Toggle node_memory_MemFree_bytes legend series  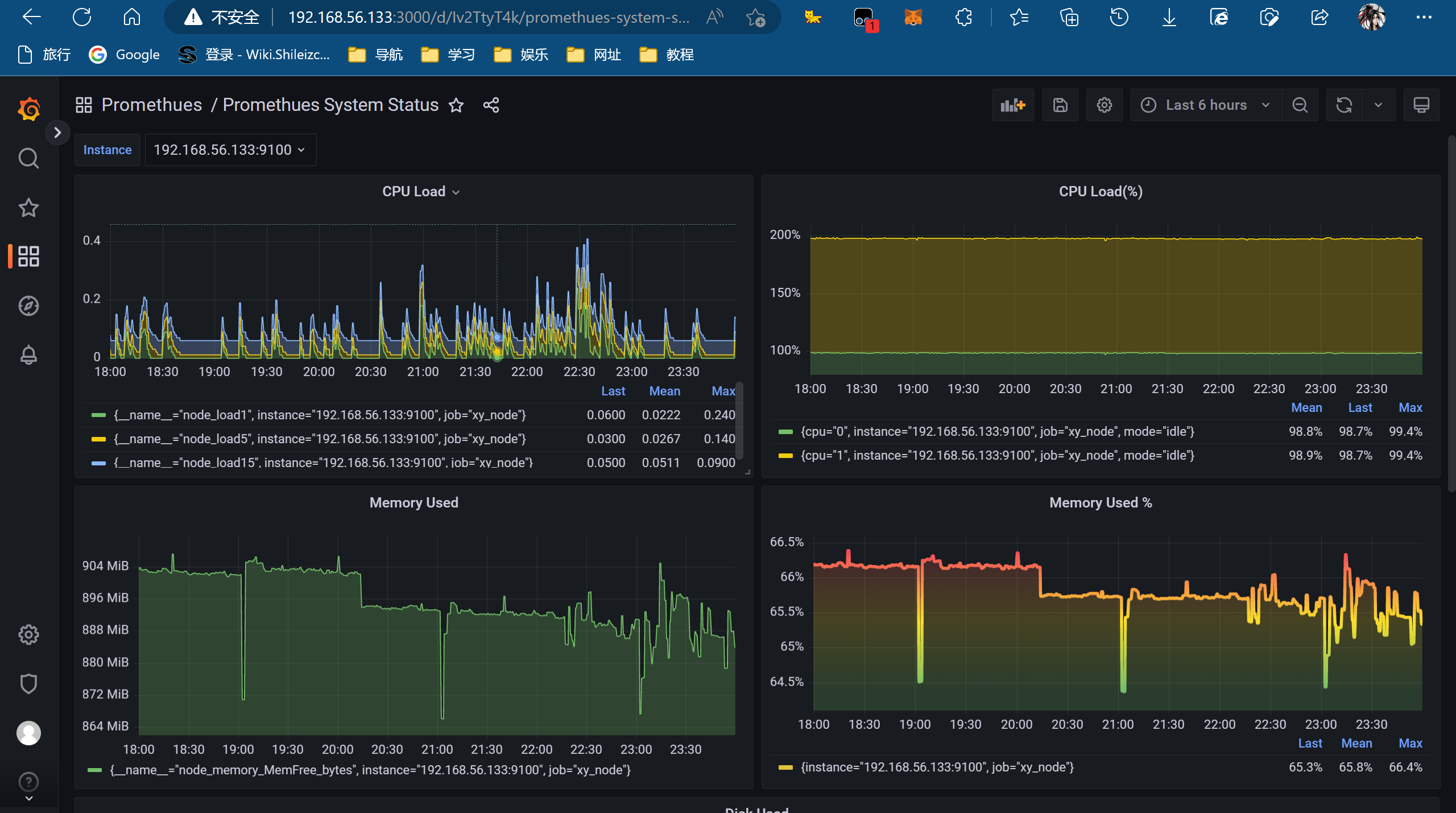click(370, 770)
